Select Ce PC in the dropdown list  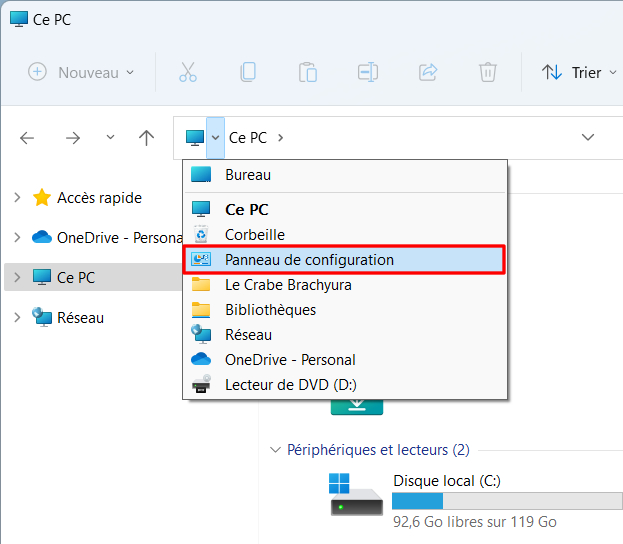click(x=345, y=209)
